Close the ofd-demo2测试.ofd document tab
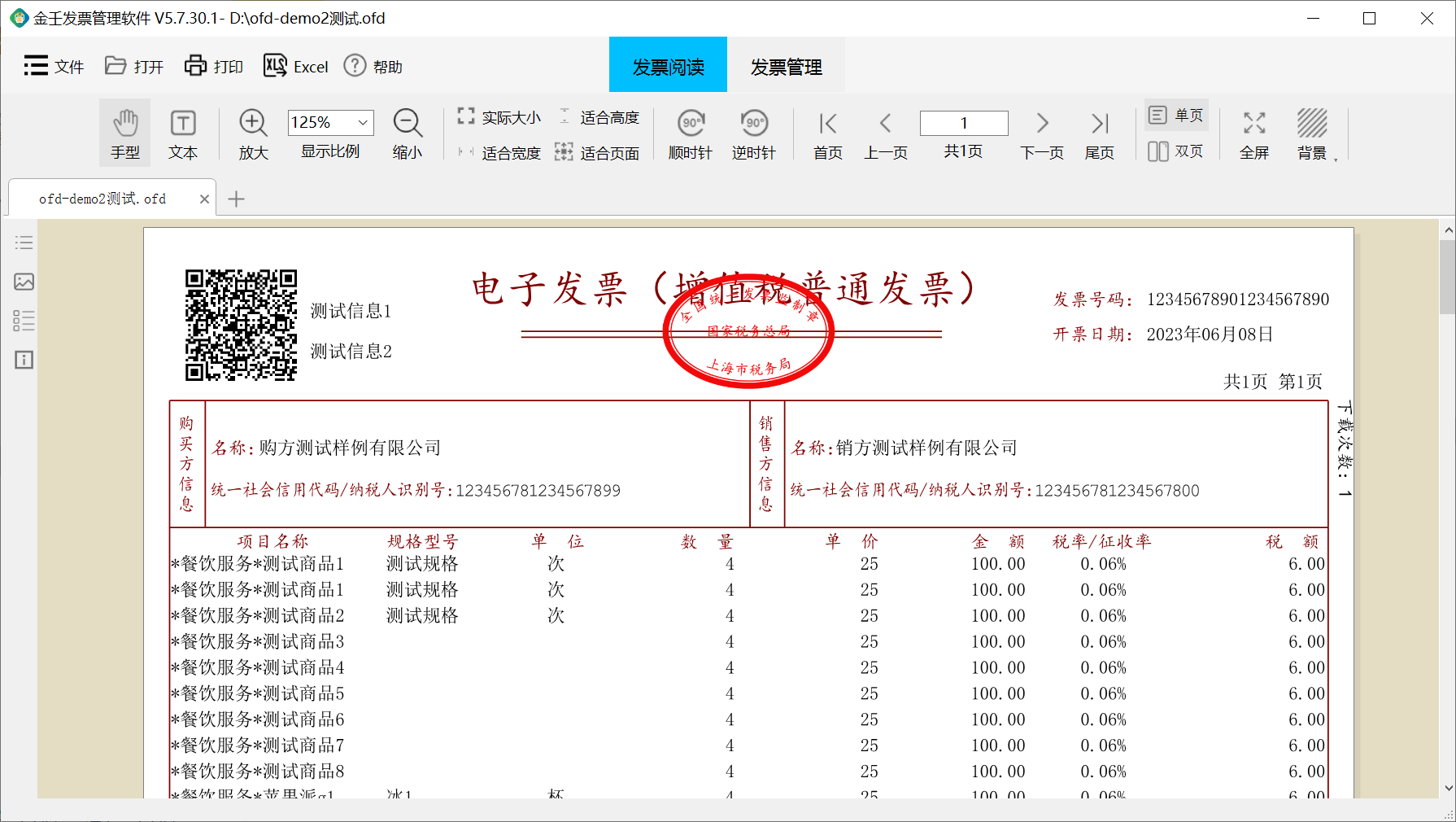 click(x=204, y=199)
